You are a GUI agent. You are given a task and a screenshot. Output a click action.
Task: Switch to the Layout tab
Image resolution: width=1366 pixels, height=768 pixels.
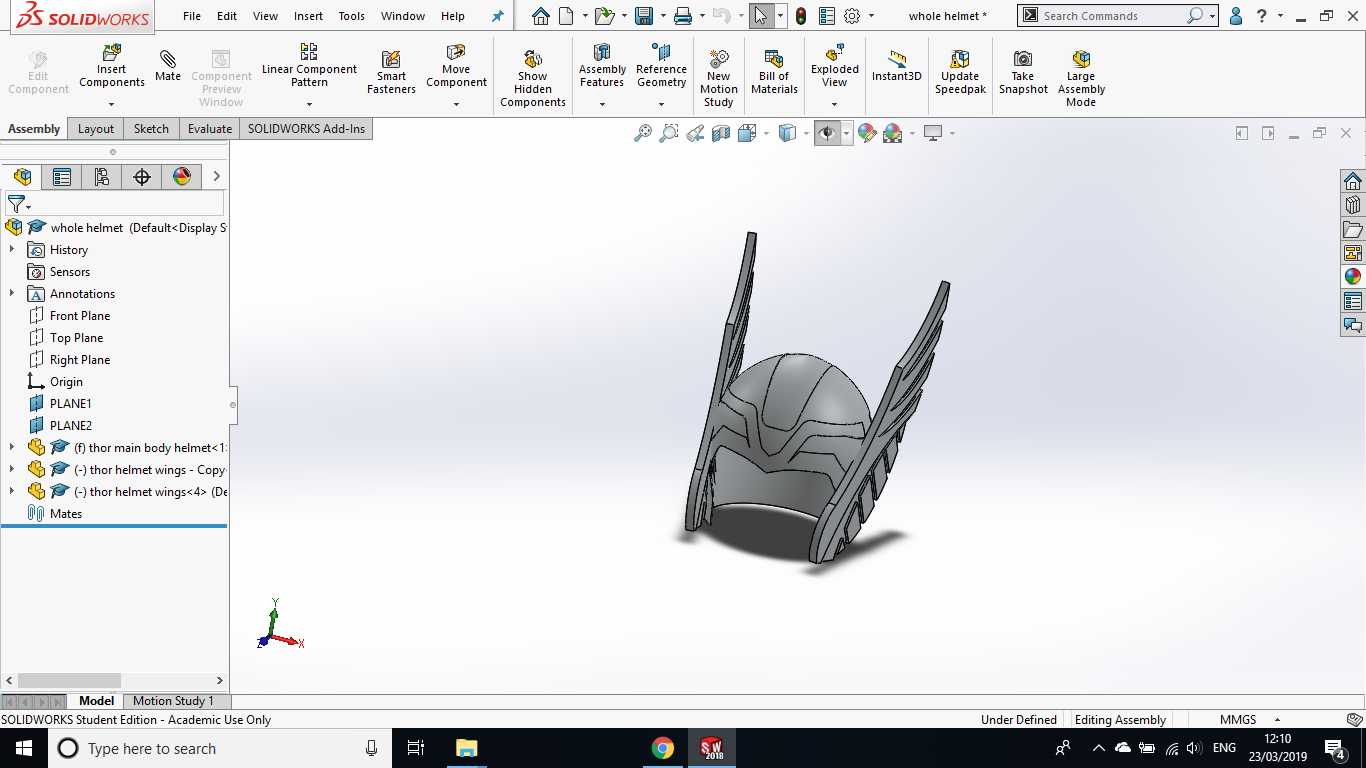pyautogui.click(x=96, y=129)
